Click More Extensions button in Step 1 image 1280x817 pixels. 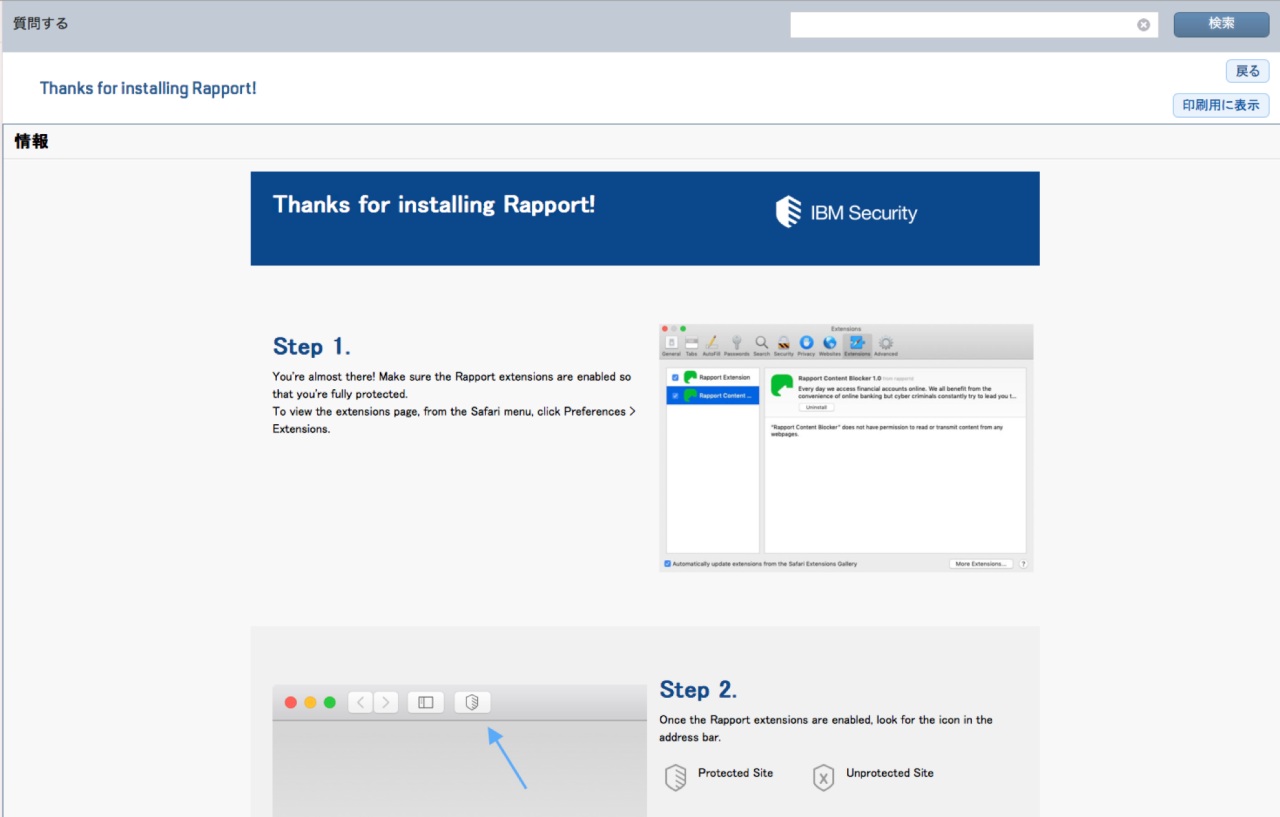(x=981, y=564)
